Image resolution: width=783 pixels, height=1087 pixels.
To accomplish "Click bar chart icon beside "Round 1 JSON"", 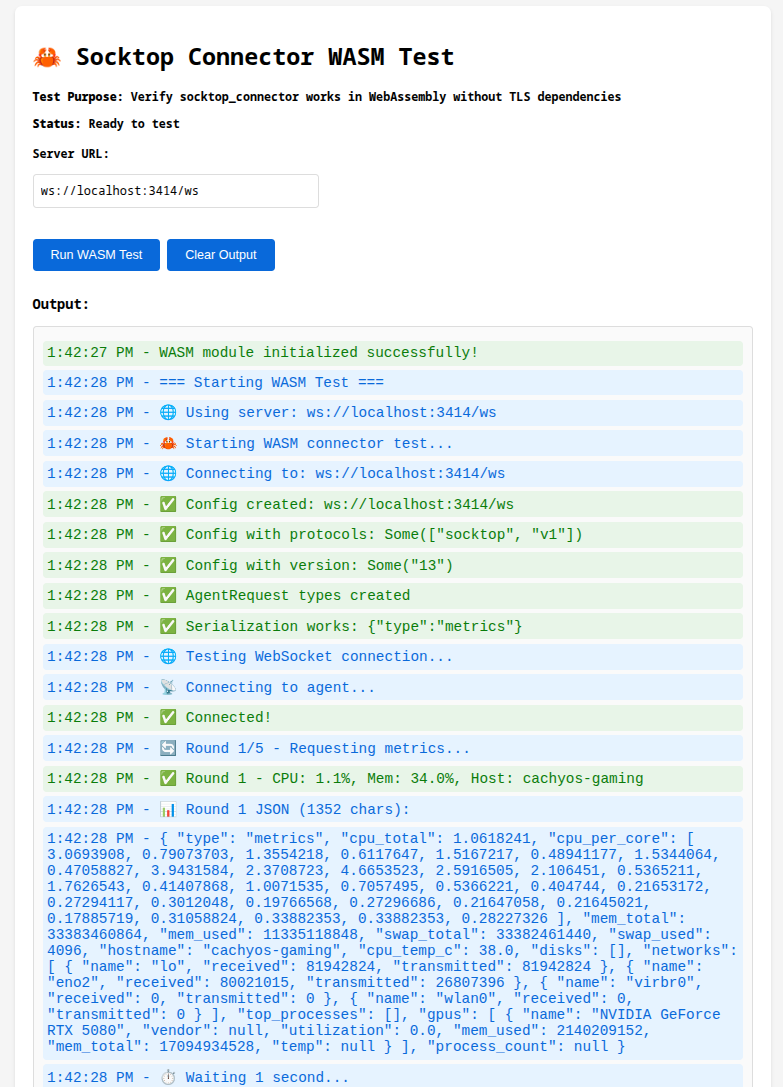I will 168,809.
